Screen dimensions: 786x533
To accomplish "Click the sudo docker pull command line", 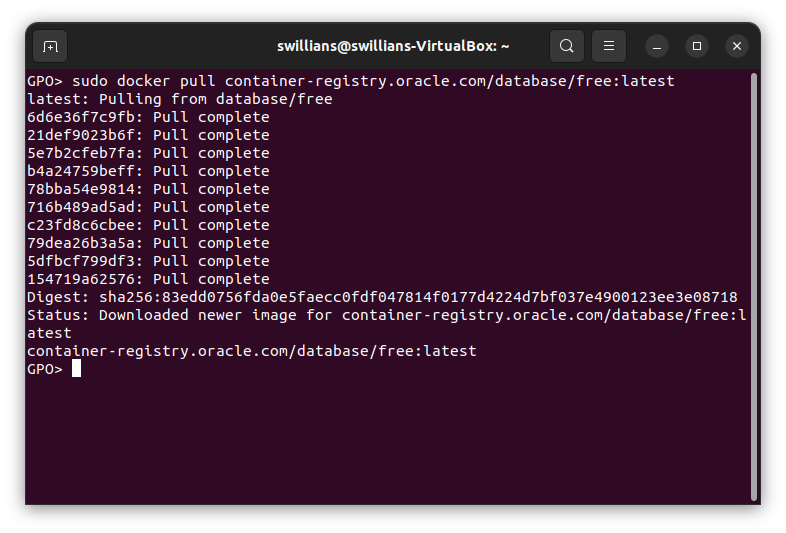I will [350, 81].
